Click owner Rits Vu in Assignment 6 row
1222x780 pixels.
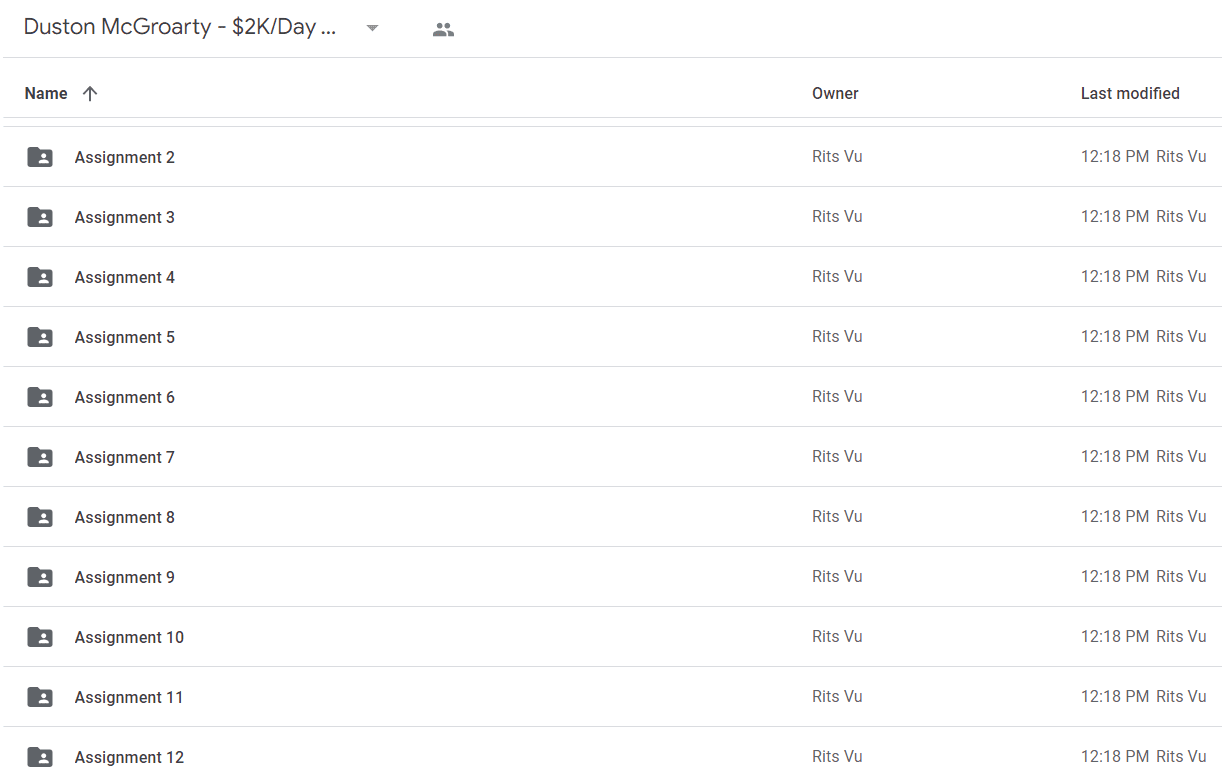coord(837,396)
